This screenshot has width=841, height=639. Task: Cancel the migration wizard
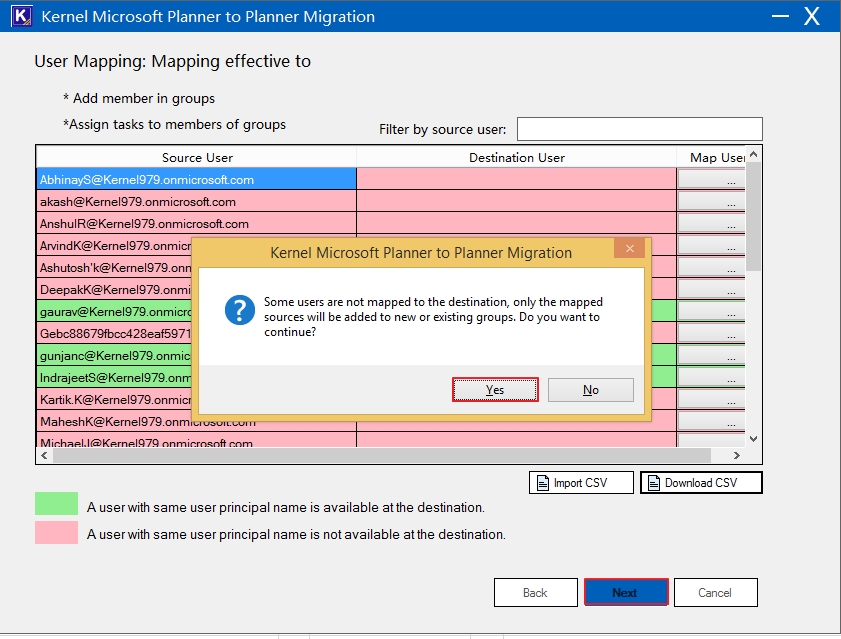pos(715,592)
